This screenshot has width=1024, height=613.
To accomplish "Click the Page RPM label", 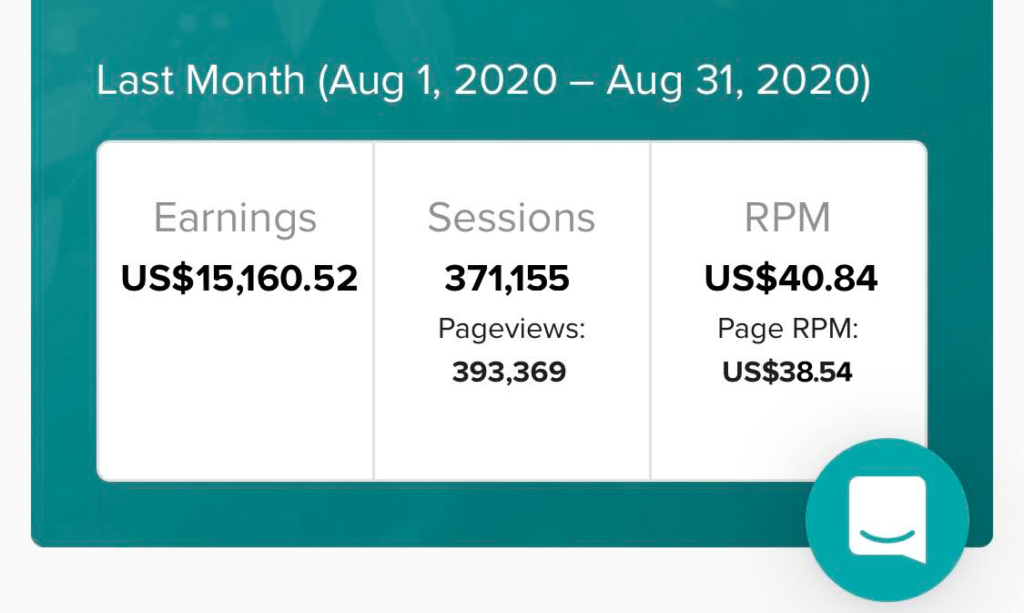I will (788, 329).
